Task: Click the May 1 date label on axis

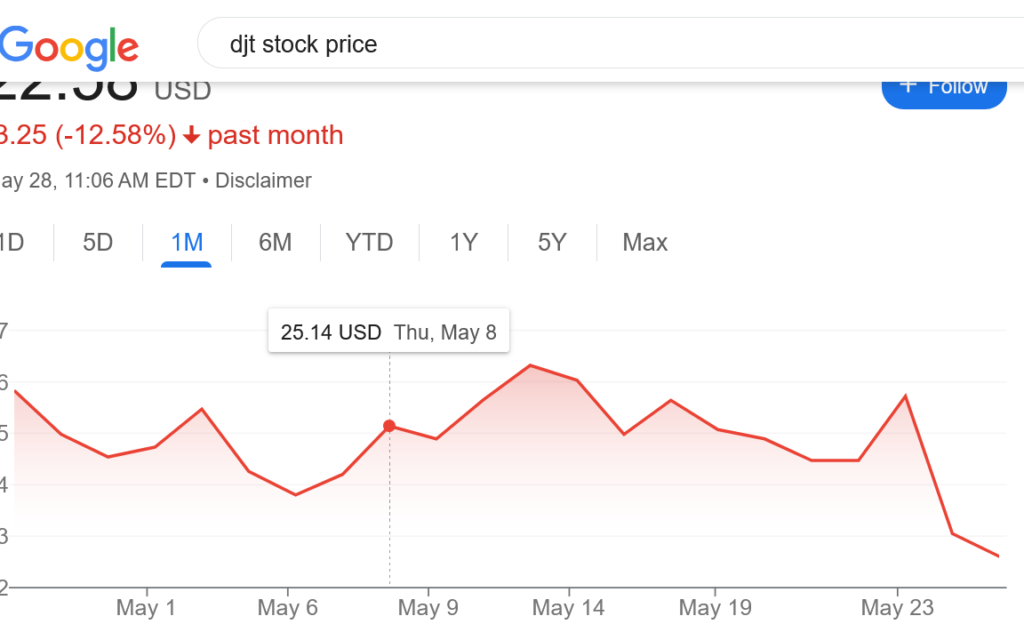Action: pos(146,608)
